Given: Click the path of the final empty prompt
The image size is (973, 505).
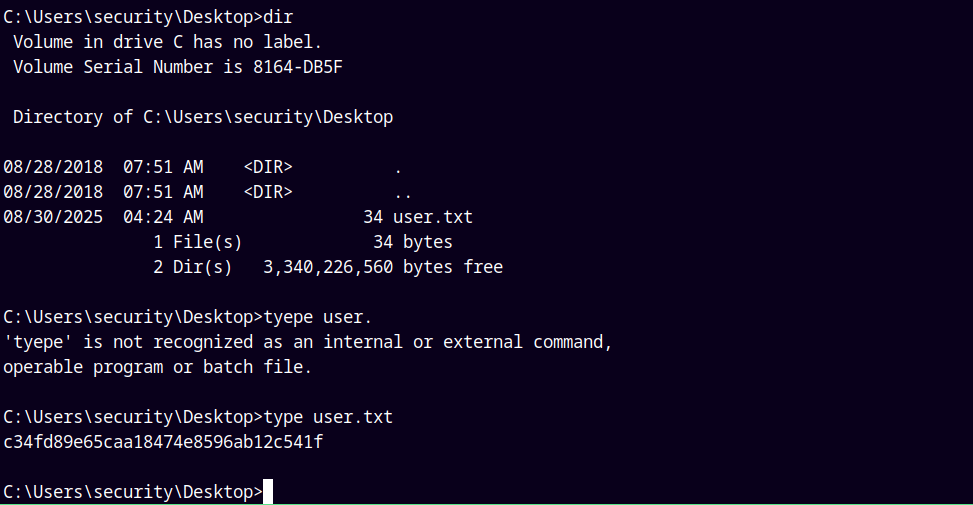Looking at the screenshot, I should click(130, 492).
